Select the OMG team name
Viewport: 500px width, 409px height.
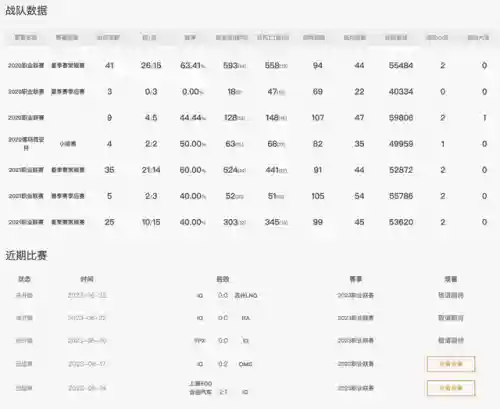point(245,364)
